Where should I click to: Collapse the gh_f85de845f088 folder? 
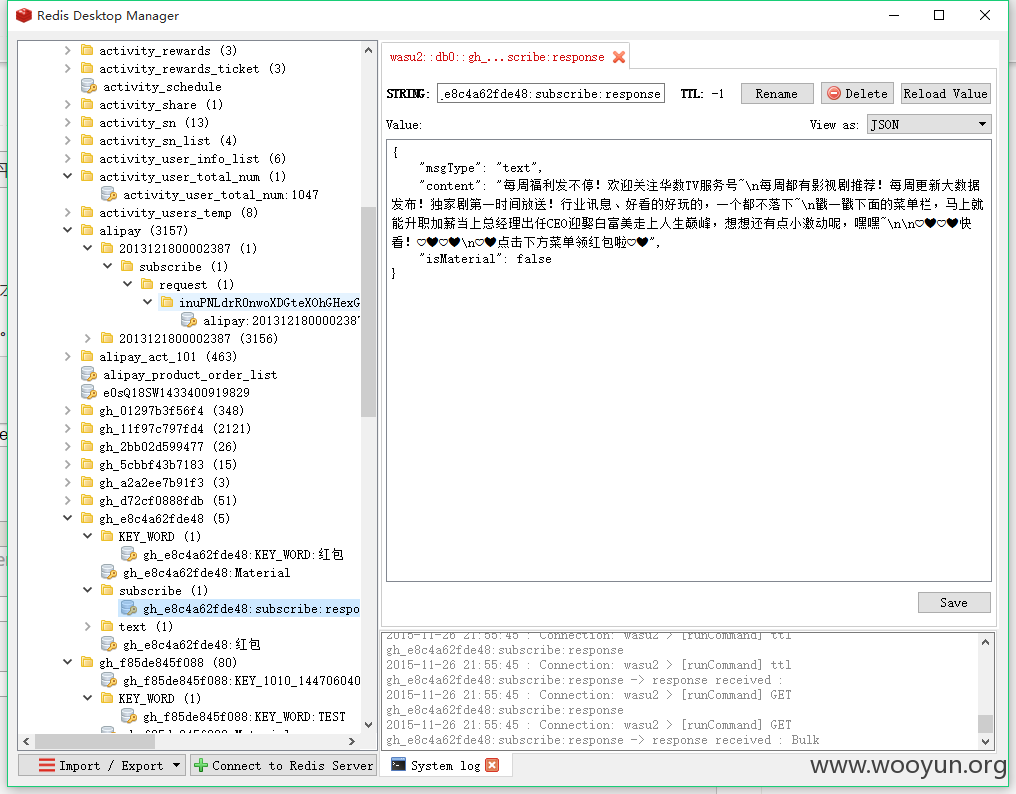point(67,662)
